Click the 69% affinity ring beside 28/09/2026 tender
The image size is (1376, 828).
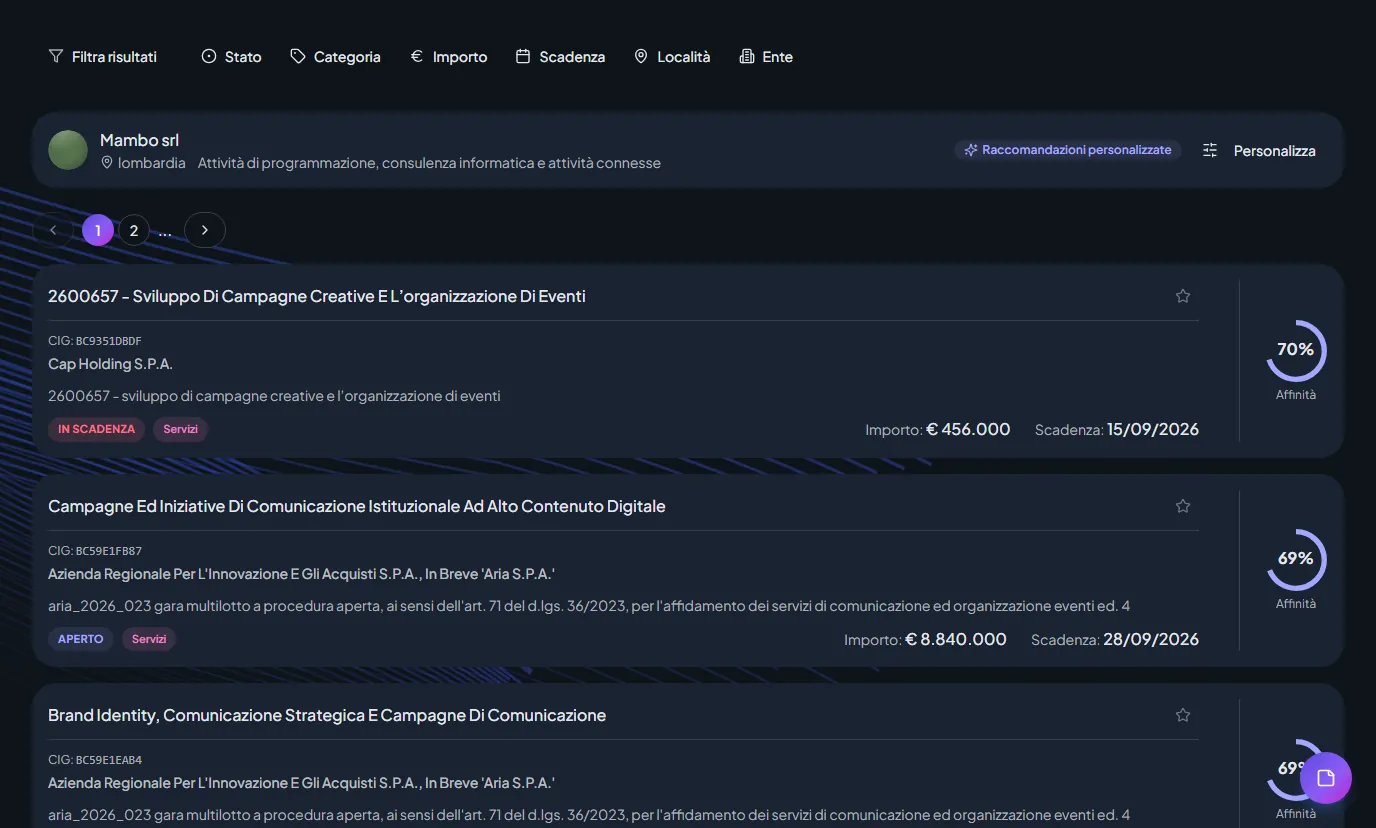1296,559
